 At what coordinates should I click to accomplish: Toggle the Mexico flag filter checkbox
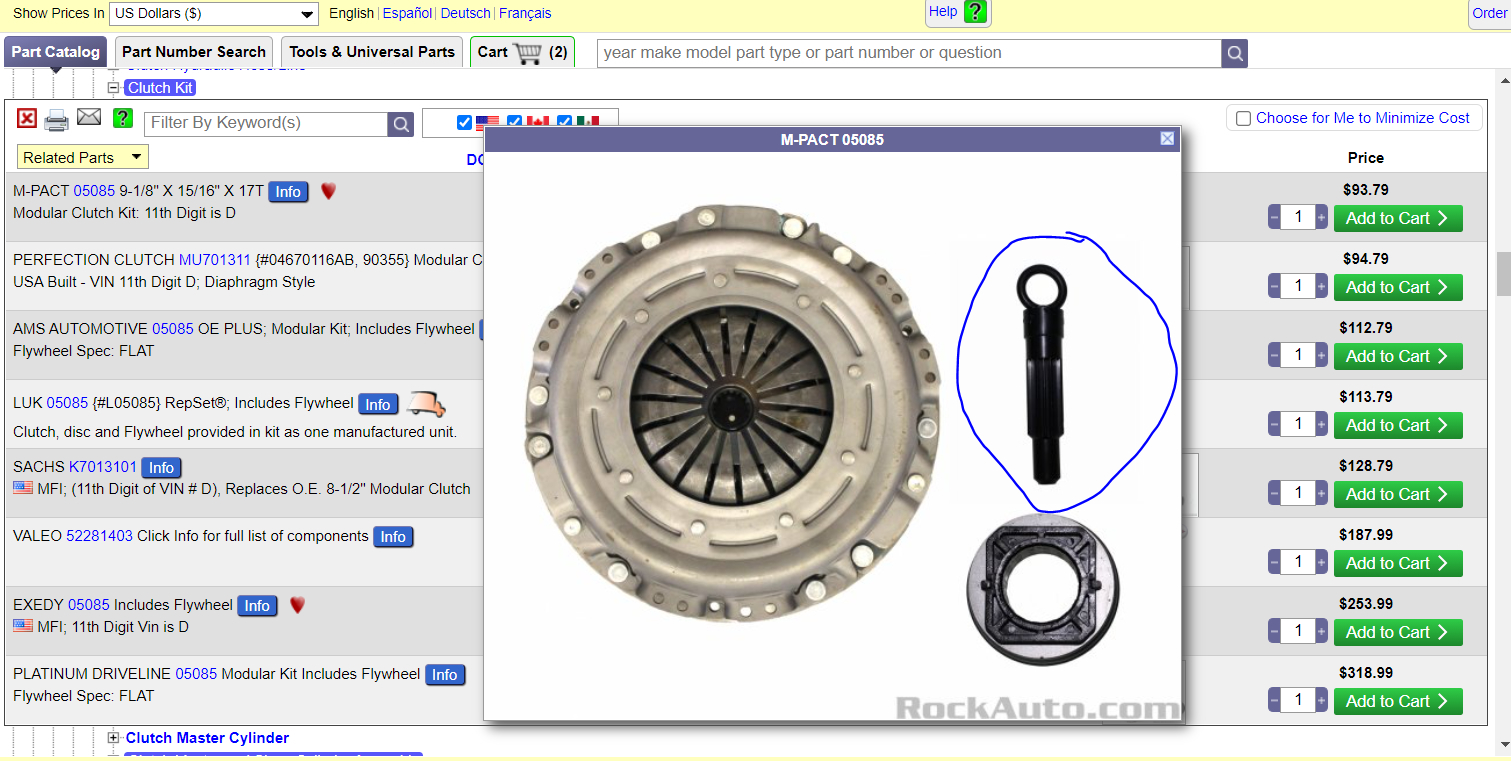(x=564, y=122)
